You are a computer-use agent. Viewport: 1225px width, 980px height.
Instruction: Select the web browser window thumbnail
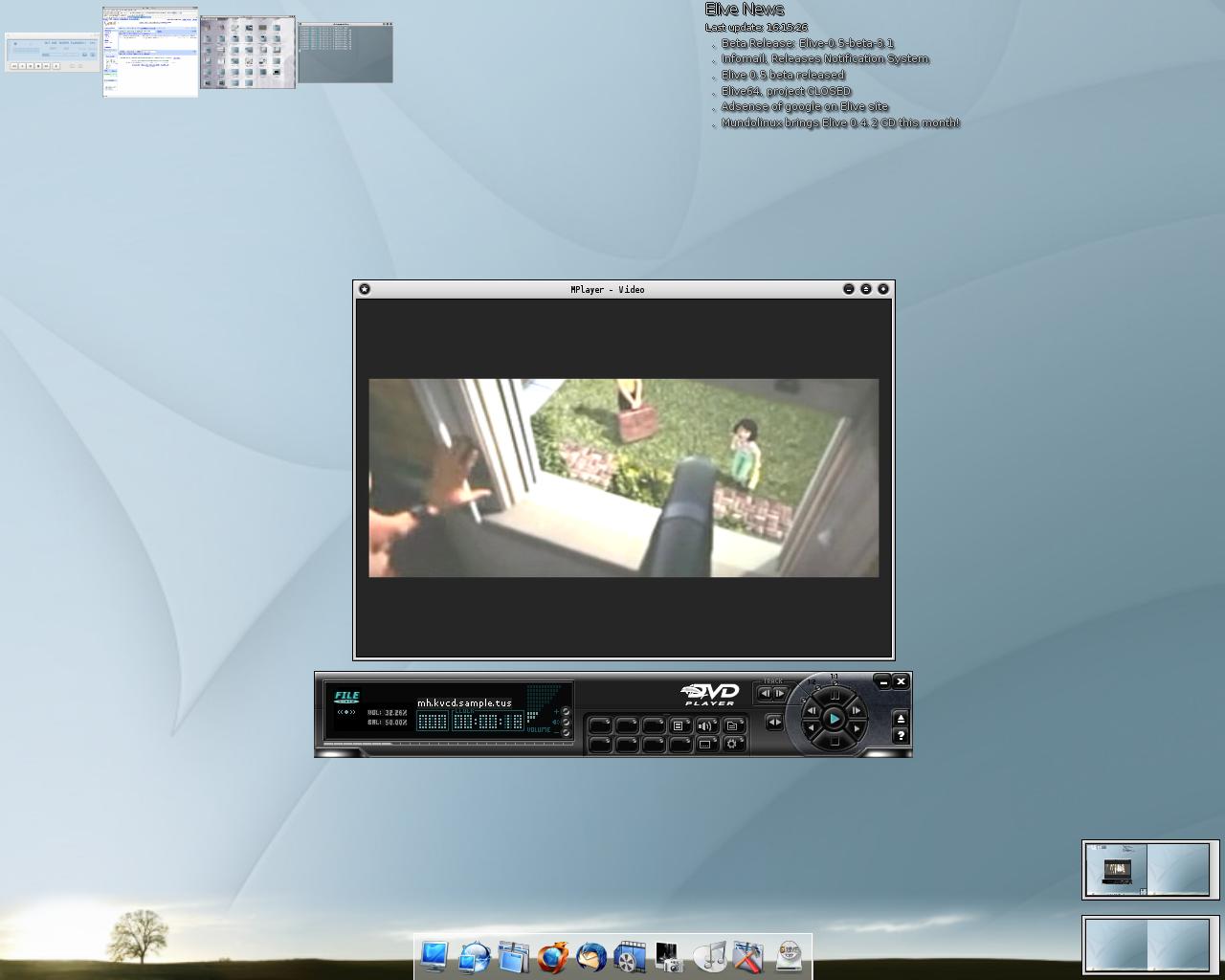(150, 52)
